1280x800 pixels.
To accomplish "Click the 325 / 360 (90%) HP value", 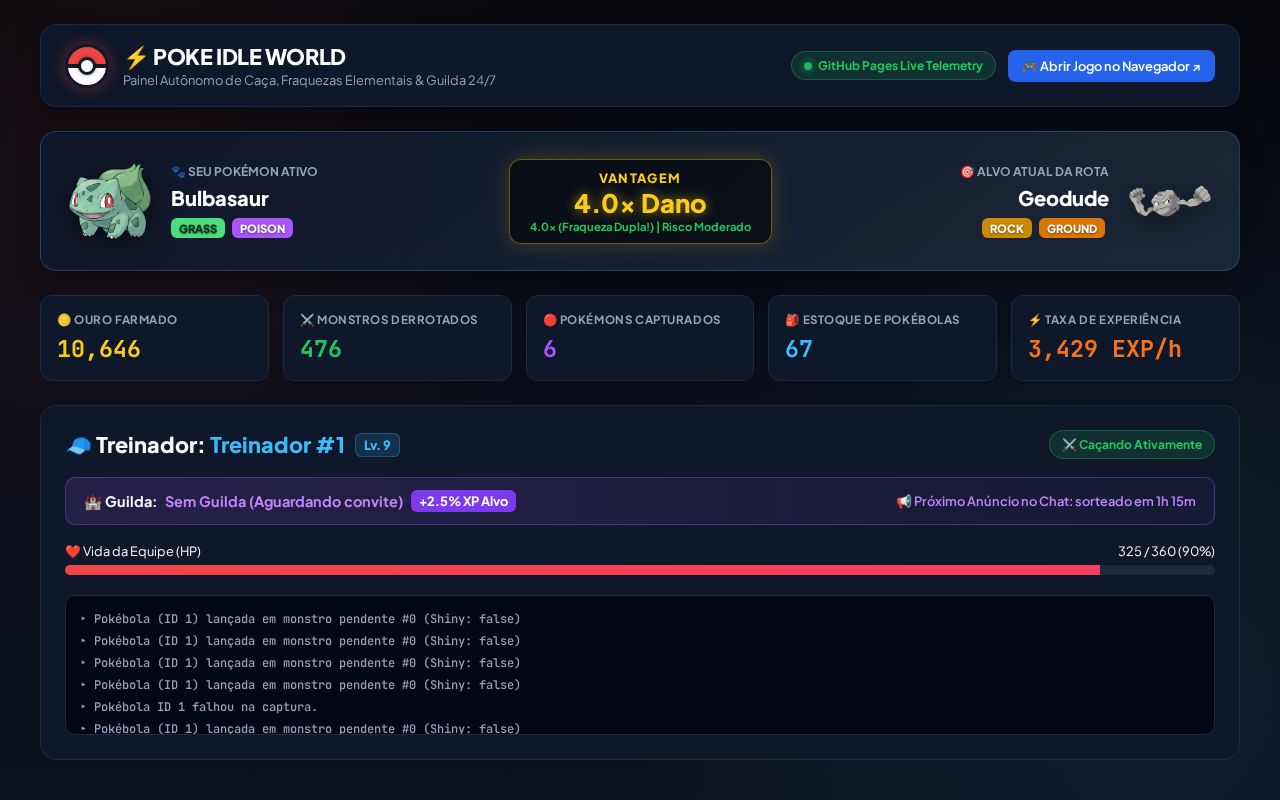I will click(x=1166, y=552).
